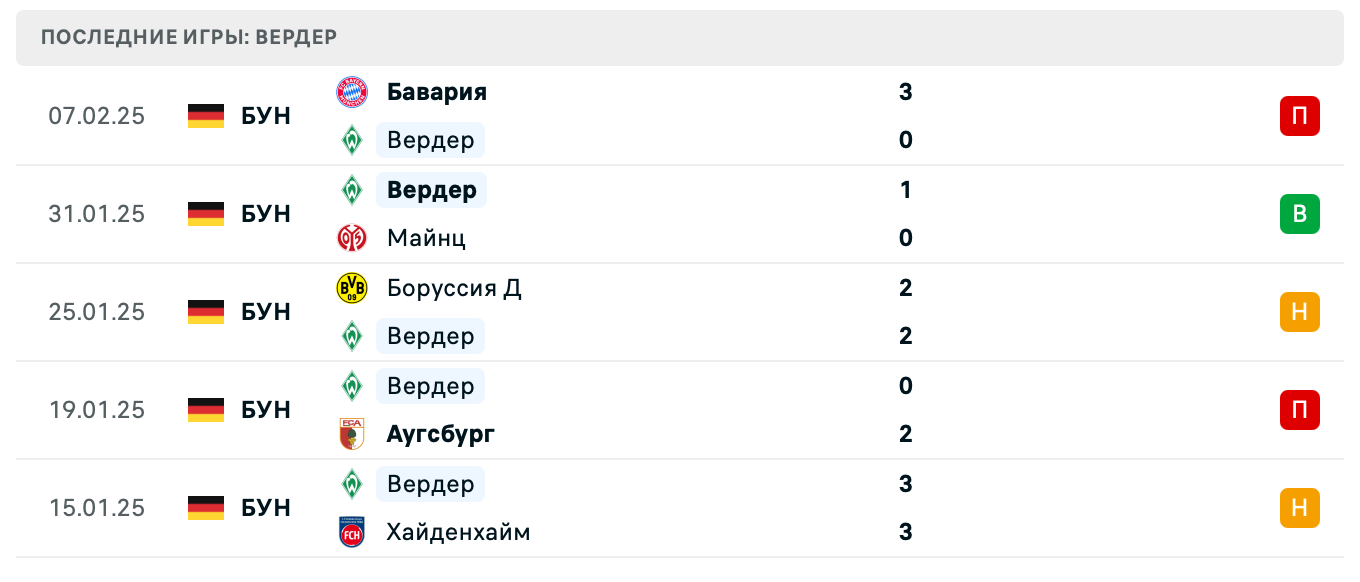Click the highlighted Вердер name in Mainz match
Image resolution: width=1360 pixels, height=582 pixels.
pyautogui.click(x=430, y=190)
